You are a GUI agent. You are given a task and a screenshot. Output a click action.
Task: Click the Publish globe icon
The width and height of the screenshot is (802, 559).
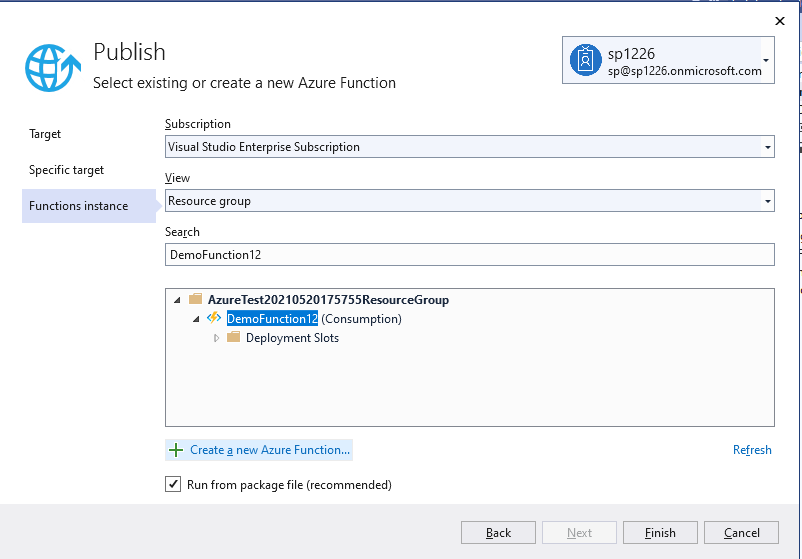pos(53,68)
